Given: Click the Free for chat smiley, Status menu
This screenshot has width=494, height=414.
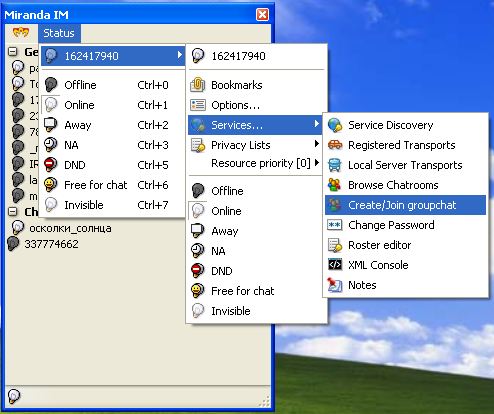Looking at the screenshot, I should [51, 185].
